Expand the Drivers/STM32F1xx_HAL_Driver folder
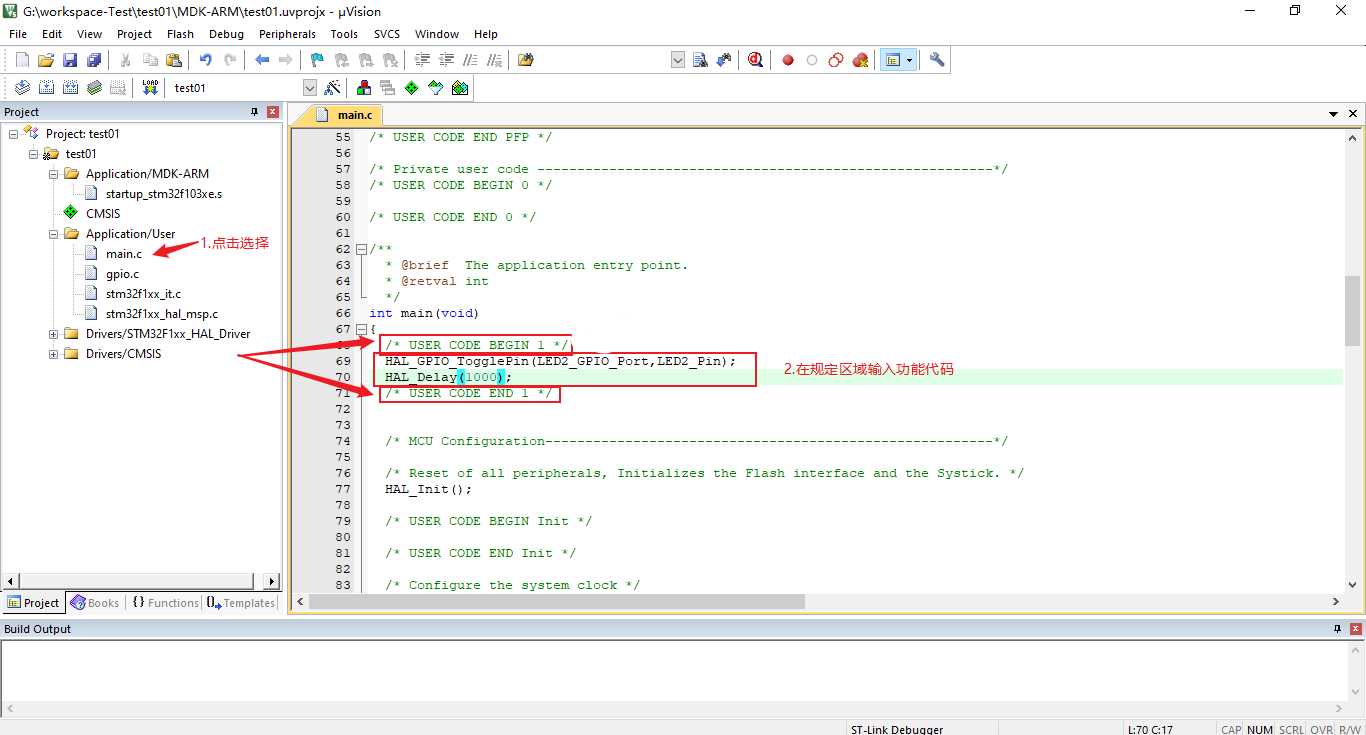Image resolution: width=1366 pixels, height=735 pixels. [54, 334]
